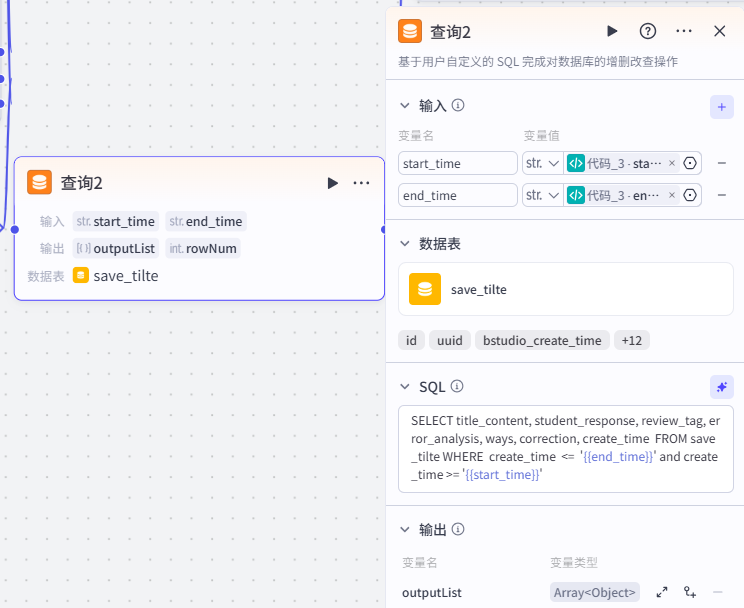
Task: Run the 查询2 node from panel header
Action: (x=612, y=31)
